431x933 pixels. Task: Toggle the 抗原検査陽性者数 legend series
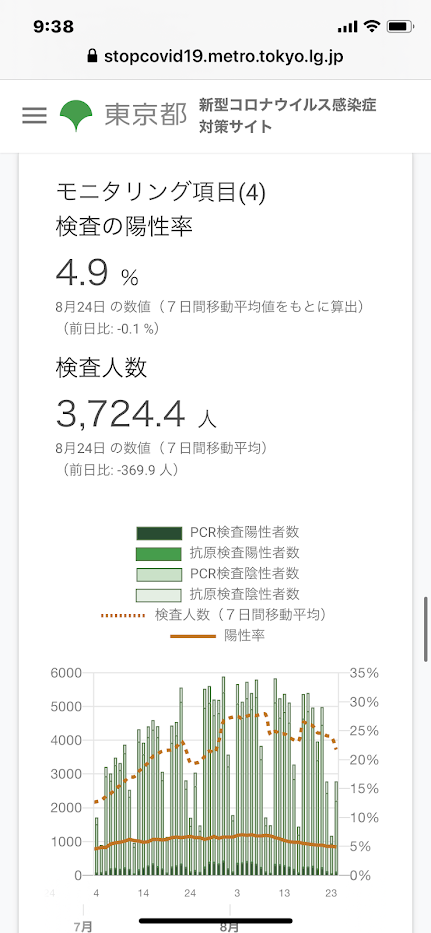(x=218, y=553)
